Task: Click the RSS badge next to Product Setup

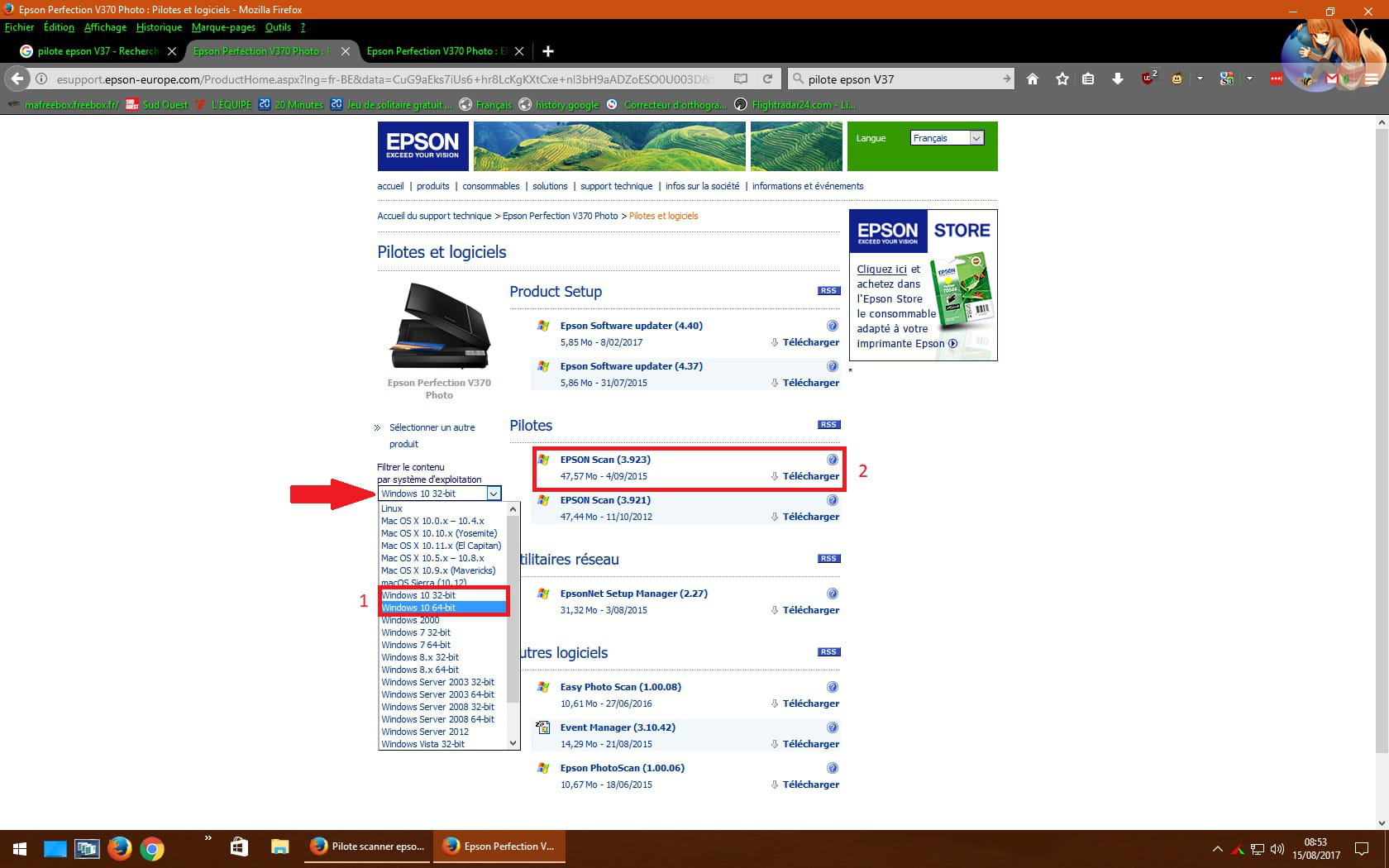Action: pyautogui.click(x=828, y=291)
